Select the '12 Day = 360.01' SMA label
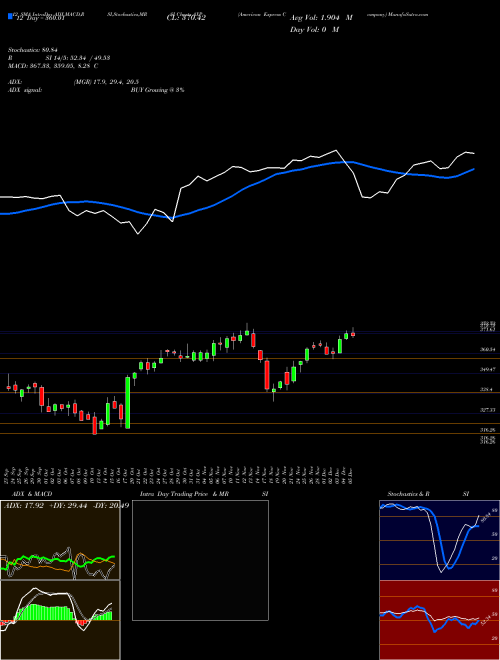Viewport: 500px width, 660px height. coord(39,19)
